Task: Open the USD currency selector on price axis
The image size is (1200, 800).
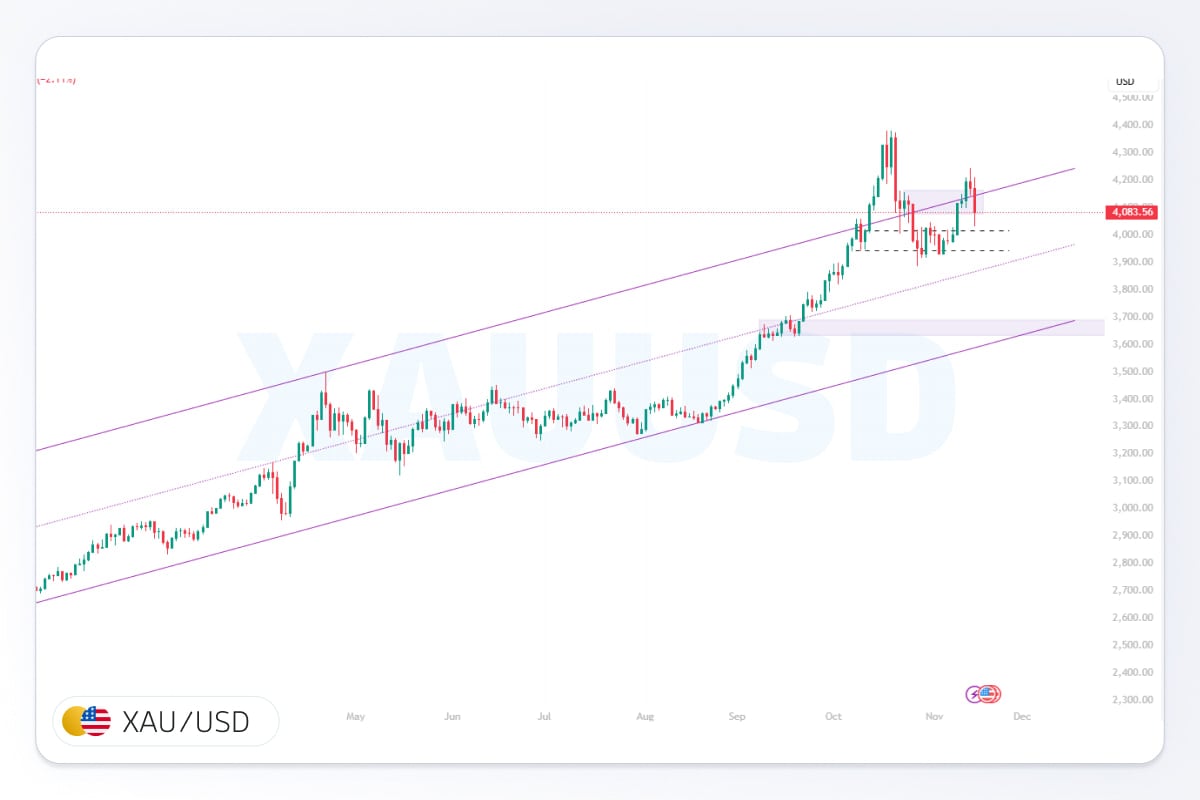Action: pyautogui.click(x=1125, y=81)
